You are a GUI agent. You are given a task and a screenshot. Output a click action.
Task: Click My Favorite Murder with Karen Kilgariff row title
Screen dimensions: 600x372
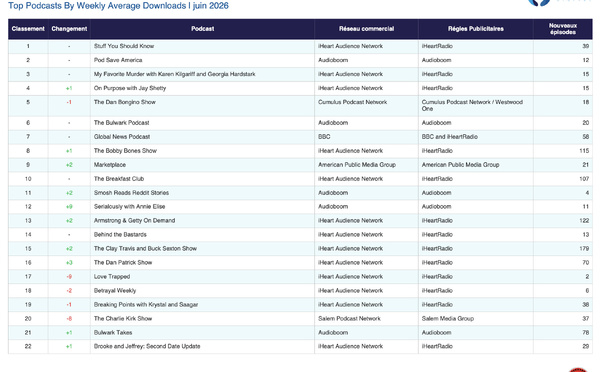[x=174, y=74]
